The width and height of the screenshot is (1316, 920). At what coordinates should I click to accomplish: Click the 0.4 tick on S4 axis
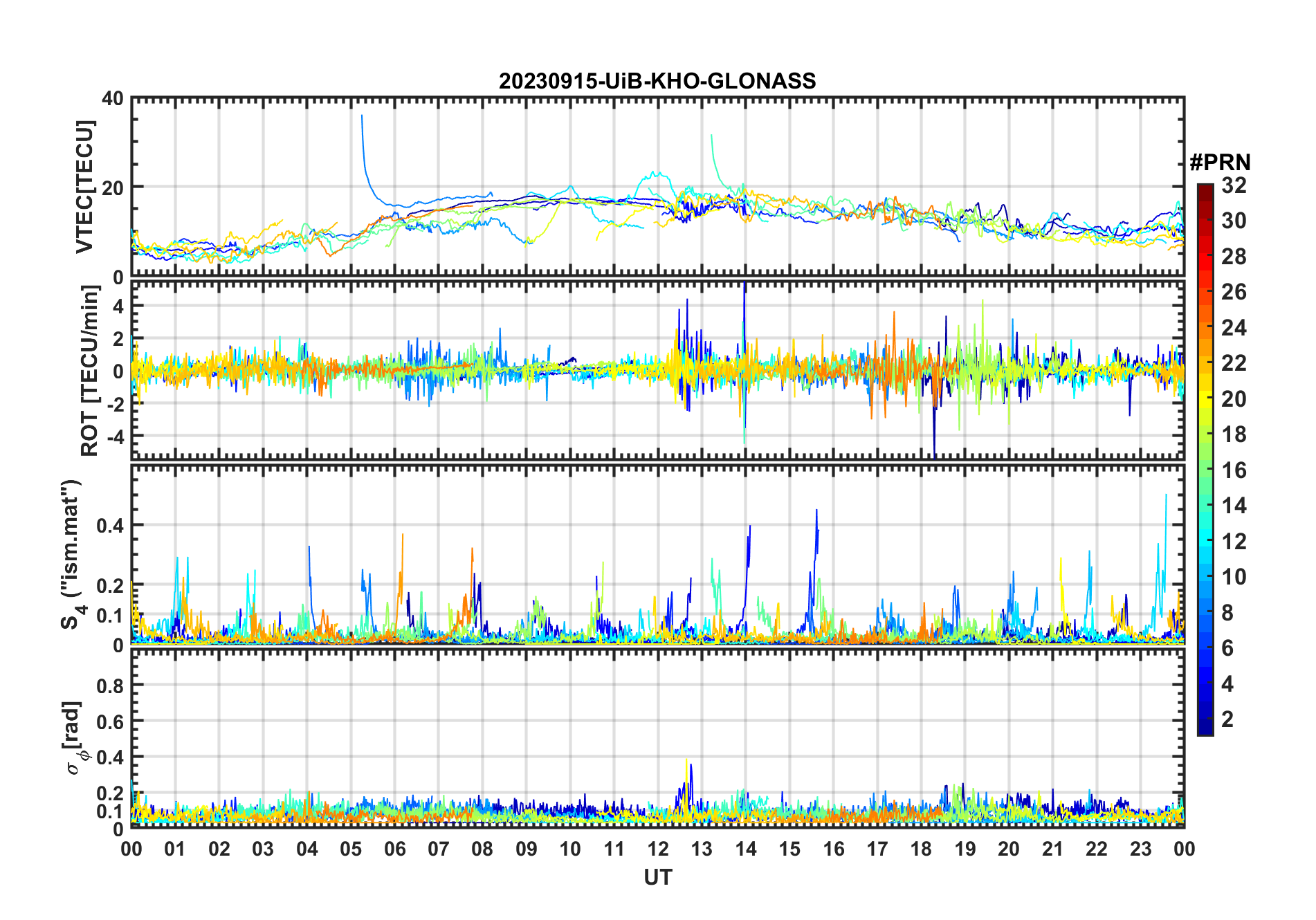coord(110,526)
